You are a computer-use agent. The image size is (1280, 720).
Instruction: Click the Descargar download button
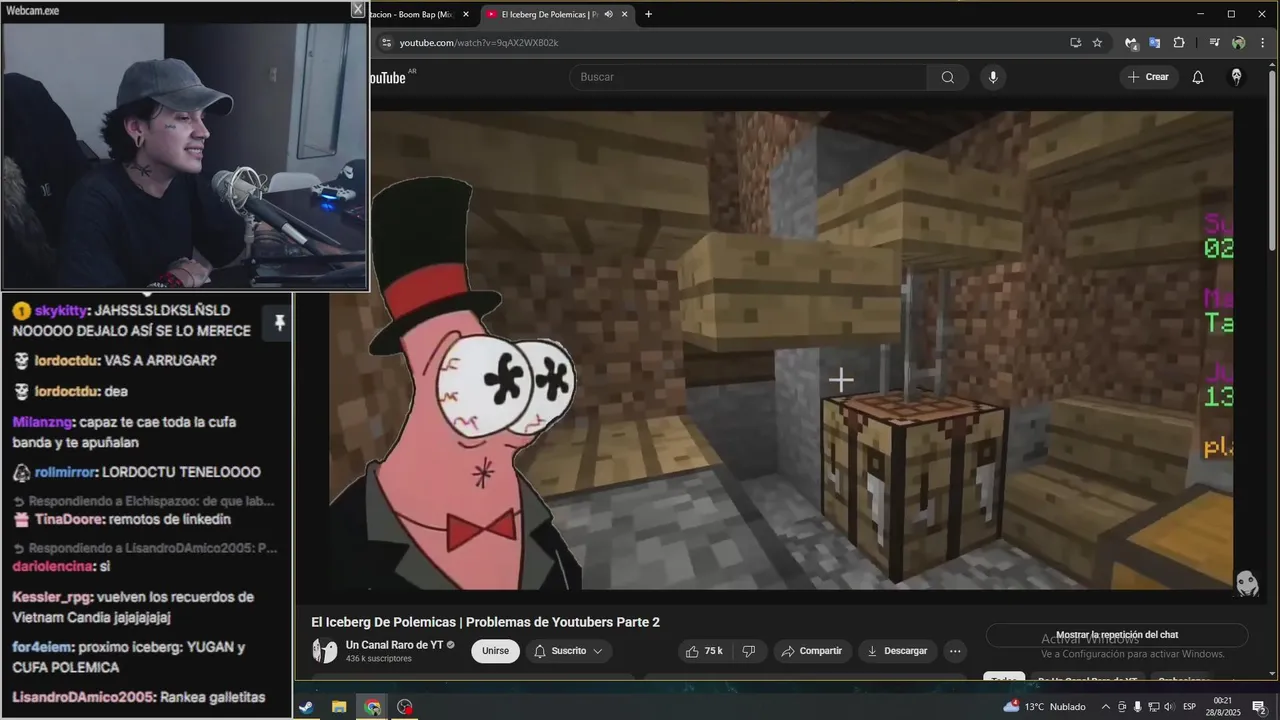point(897,651)
